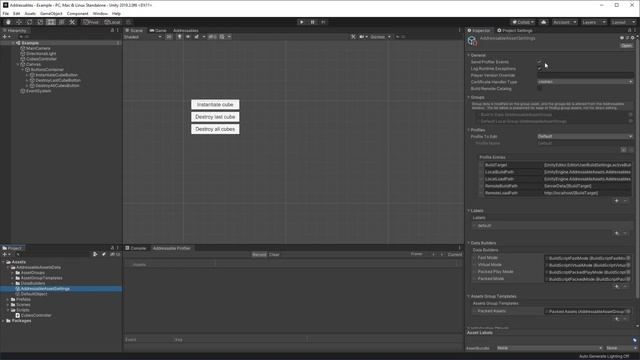Open the AssetBundle None dropdown
The height and width of the screenshot is (360, 640).
pos(549,348)
